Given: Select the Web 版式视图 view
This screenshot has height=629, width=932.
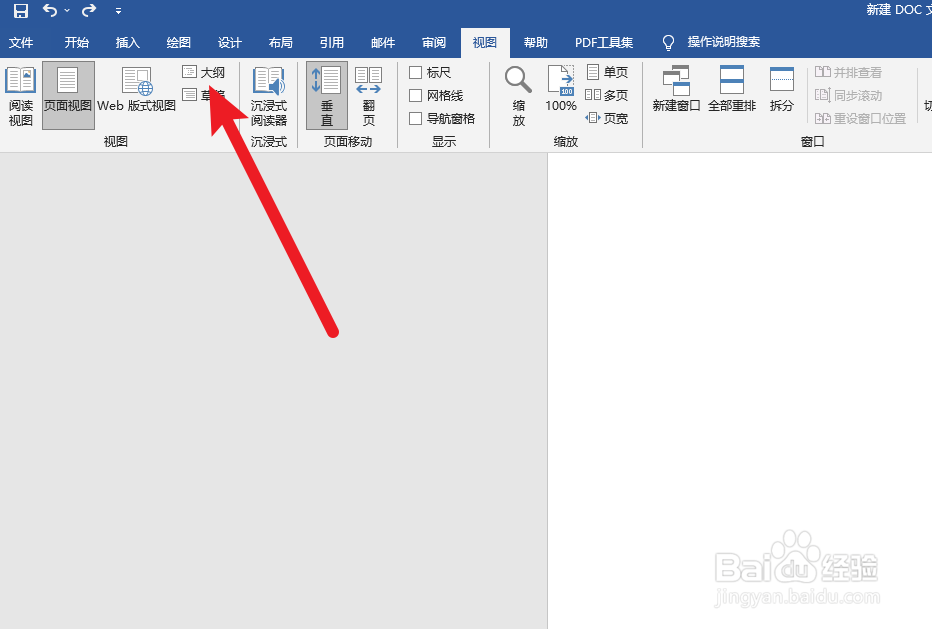Looking at the screenshot, I should tap(138, 94).
